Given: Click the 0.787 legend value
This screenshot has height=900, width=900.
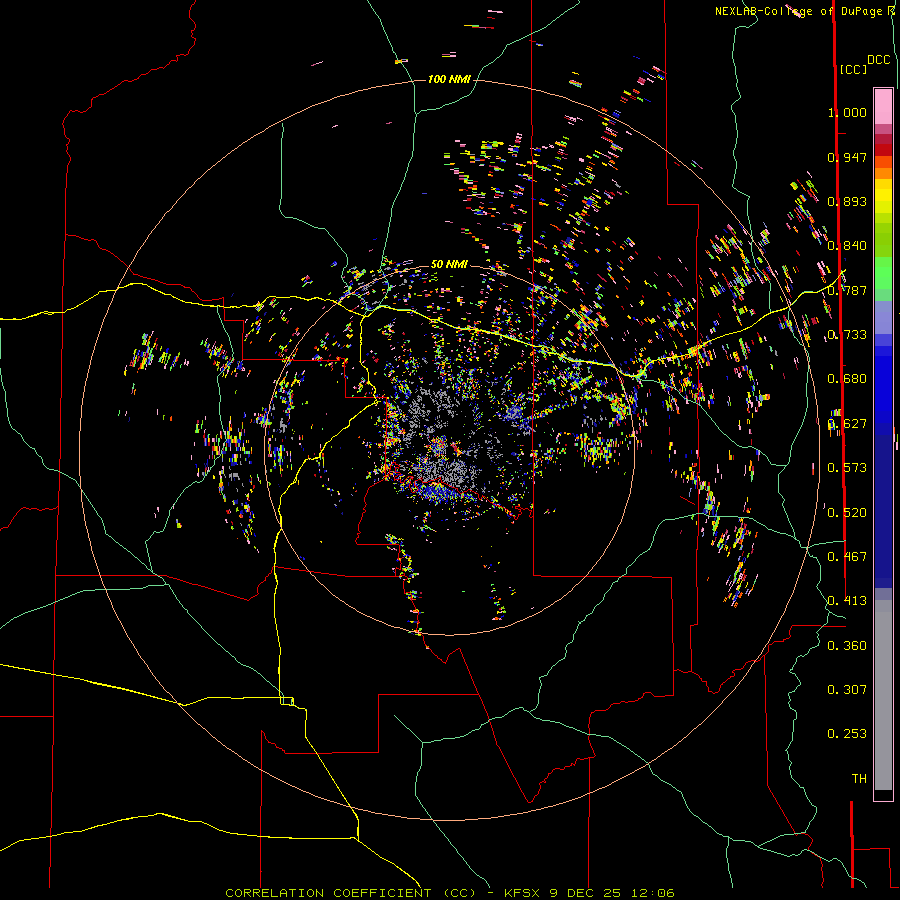Looking at the screenshot, I should click(847, 290).
